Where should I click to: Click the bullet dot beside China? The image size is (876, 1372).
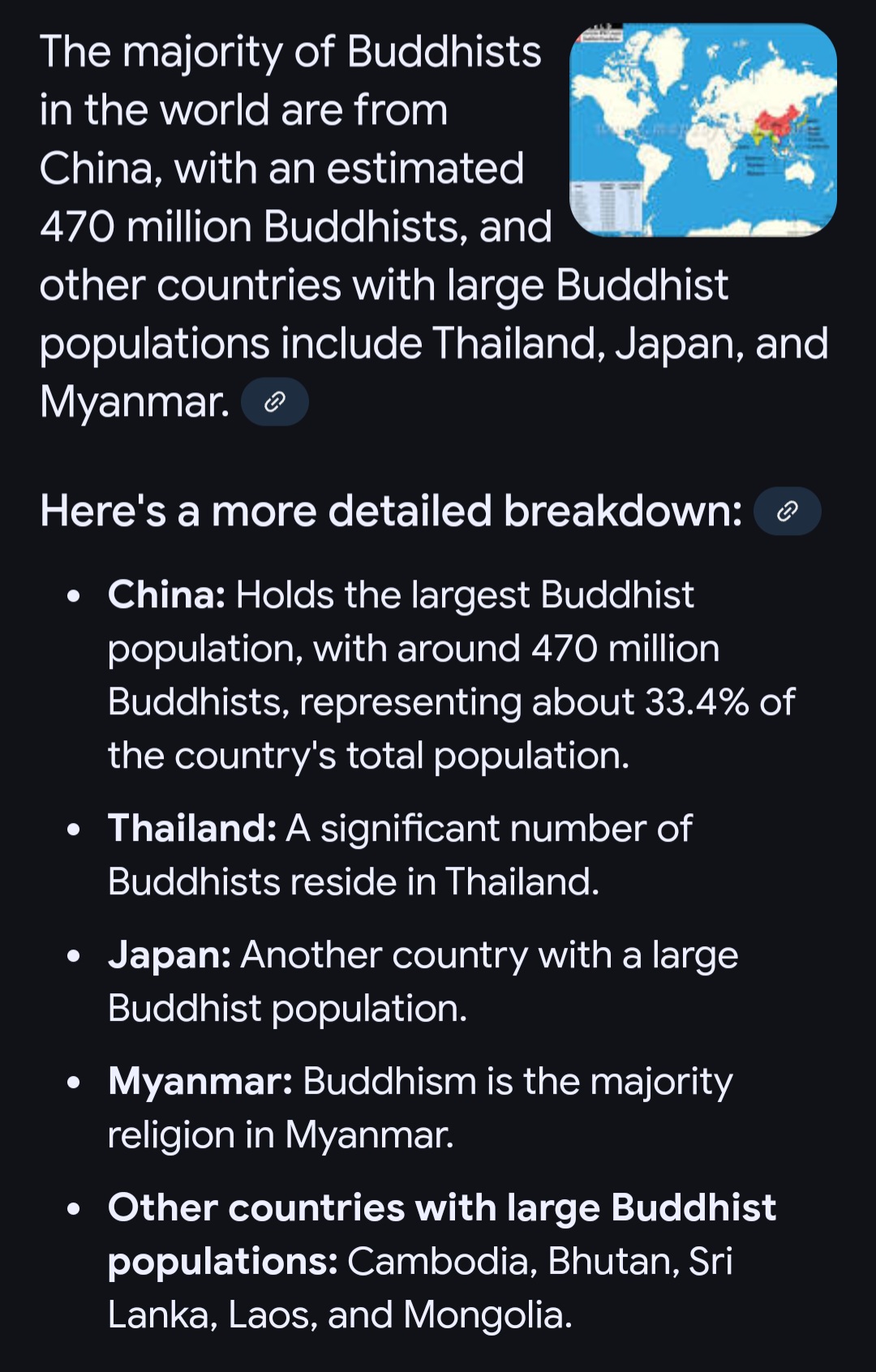[74, 597]
